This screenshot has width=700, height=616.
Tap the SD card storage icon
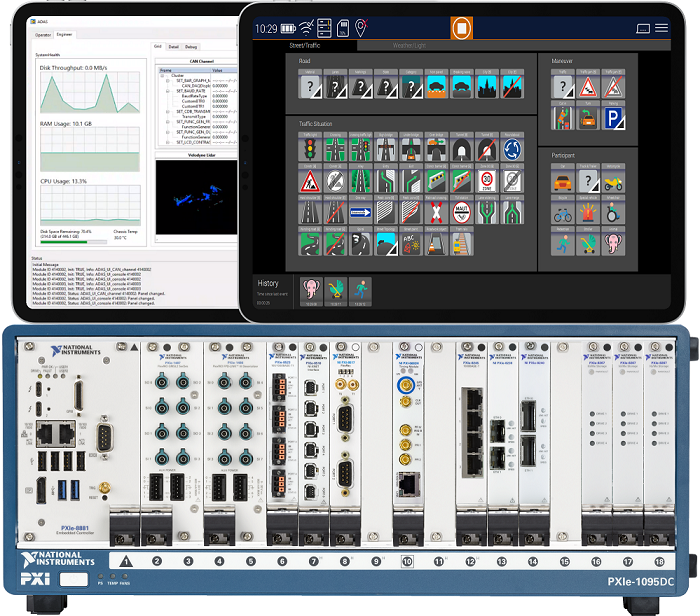[x=343, y=28]
